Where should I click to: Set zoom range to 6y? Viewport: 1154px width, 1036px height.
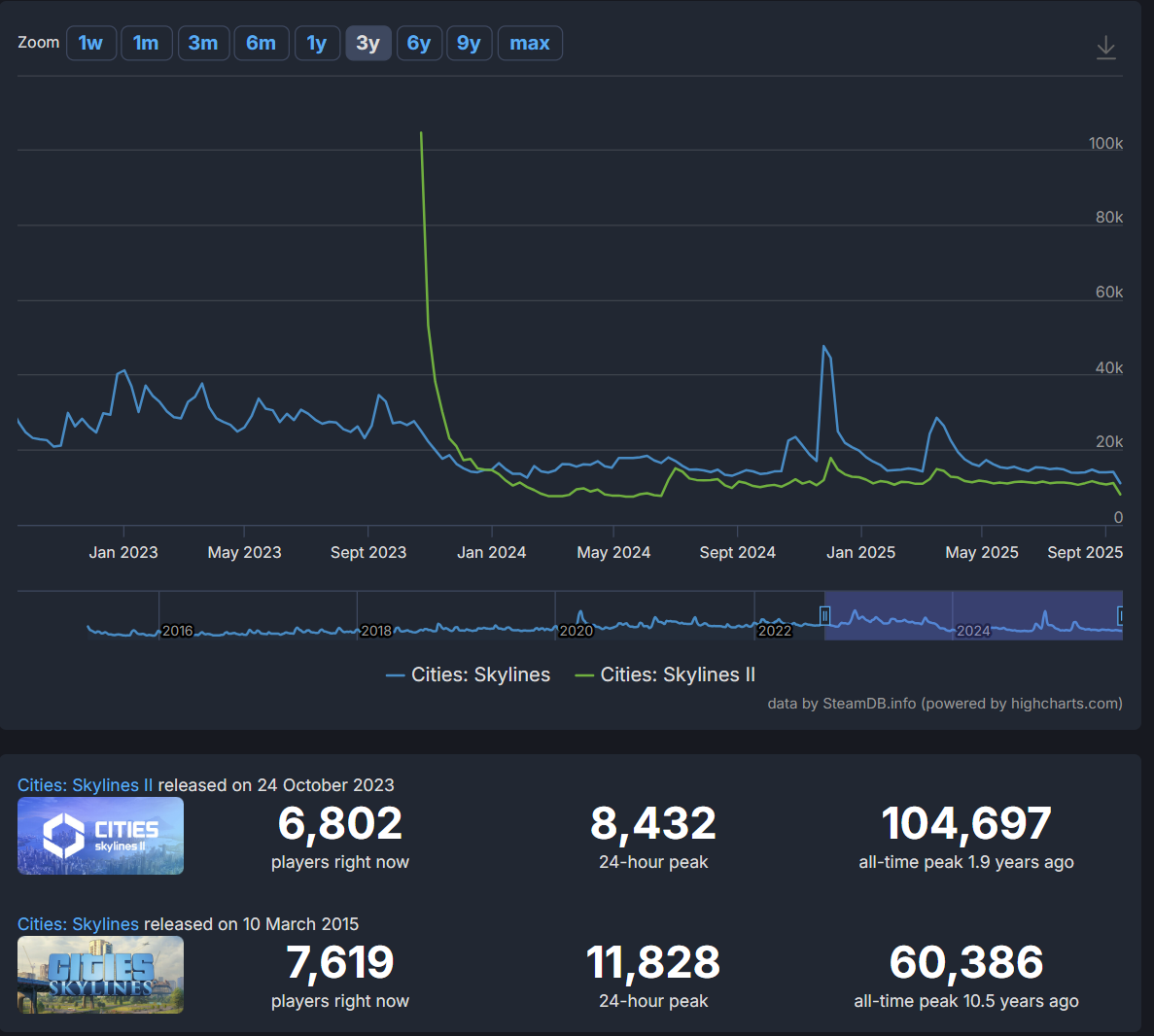(419, 44)
